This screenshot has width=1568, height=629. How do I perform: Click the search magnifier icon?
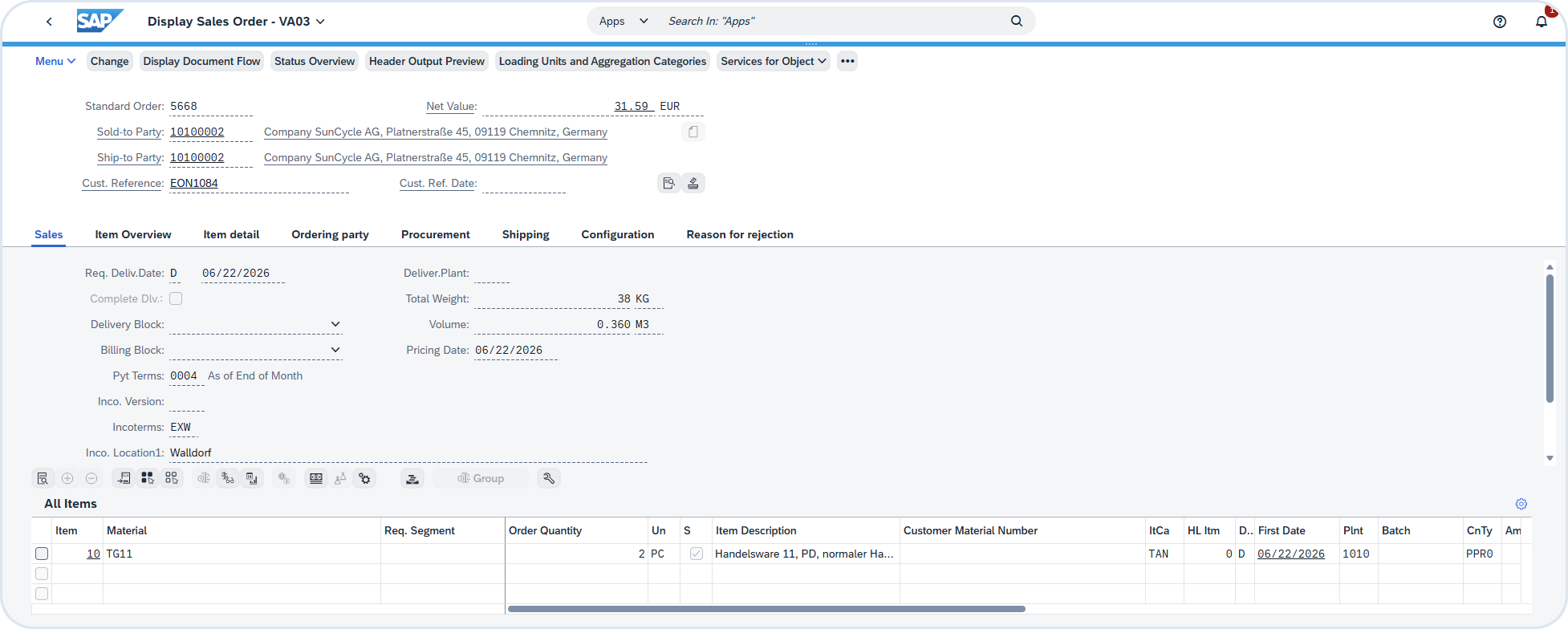click(1016, 21)
